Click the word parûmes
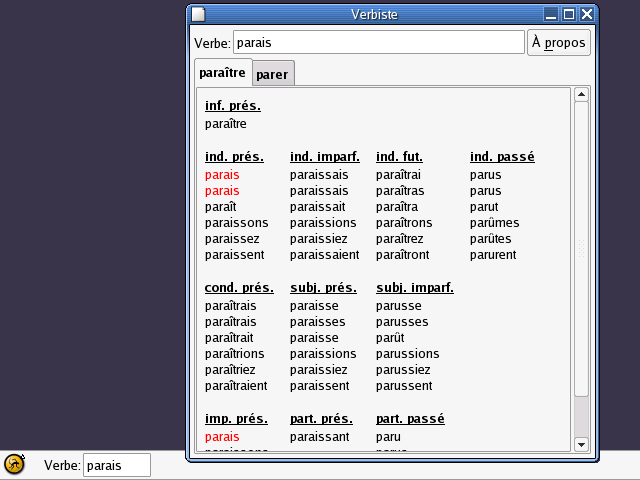 (494, 223)
